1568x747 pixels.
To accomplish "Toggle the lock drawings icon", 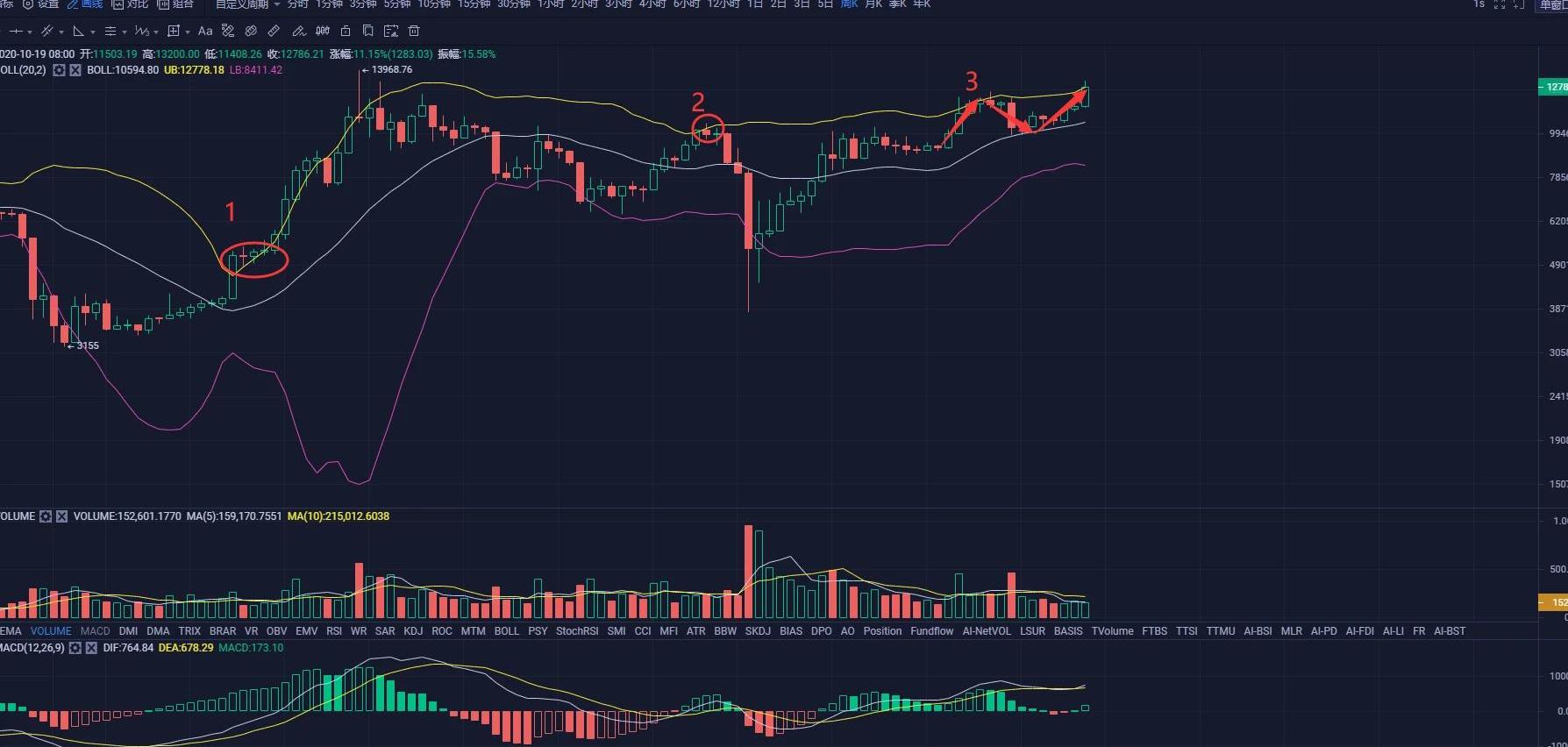I will (x=346, y=31).
